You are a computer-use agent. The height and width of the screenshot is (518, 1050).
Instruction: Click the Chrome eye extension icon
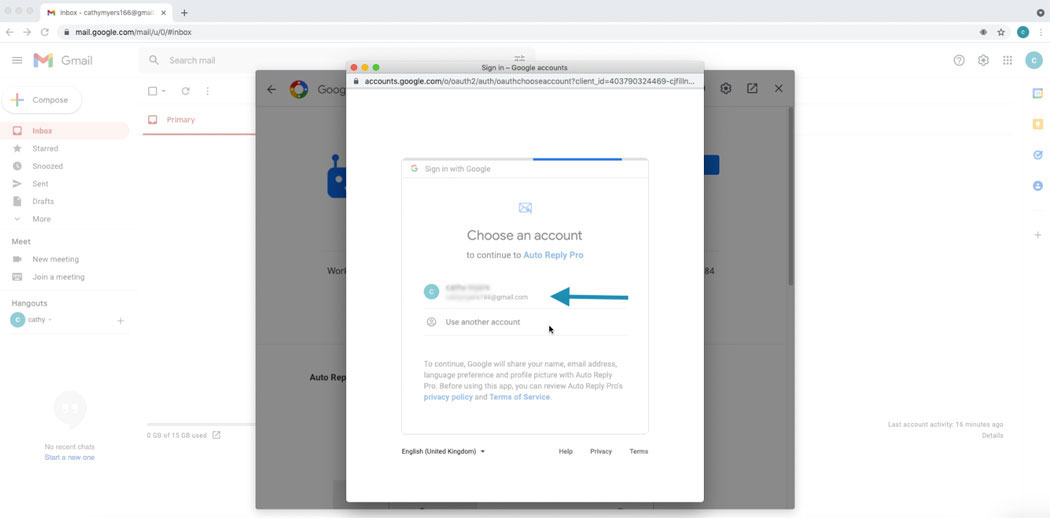coord(982,31)
